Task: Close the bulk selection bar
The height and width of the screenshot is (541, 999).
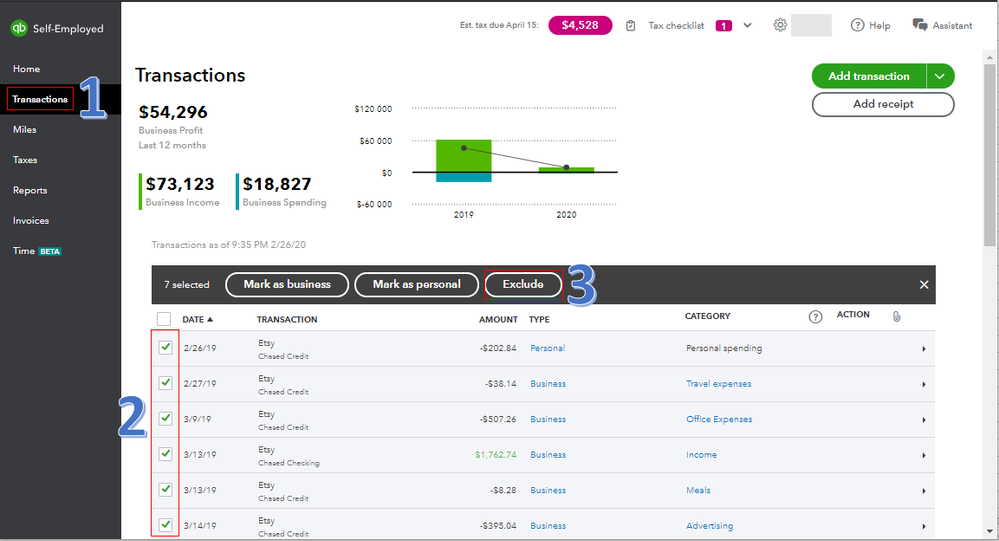Action: [924, 285]
